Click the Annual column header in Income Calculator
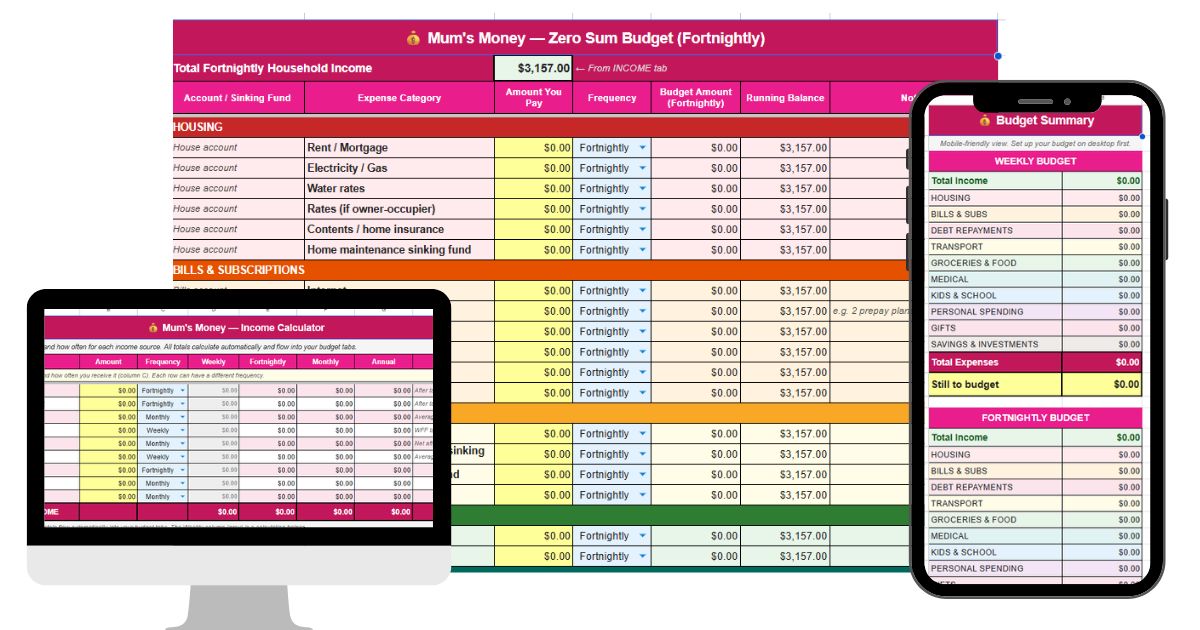Image resolution: width=1200 pixels, height=630 pixels. pos(384,362)
